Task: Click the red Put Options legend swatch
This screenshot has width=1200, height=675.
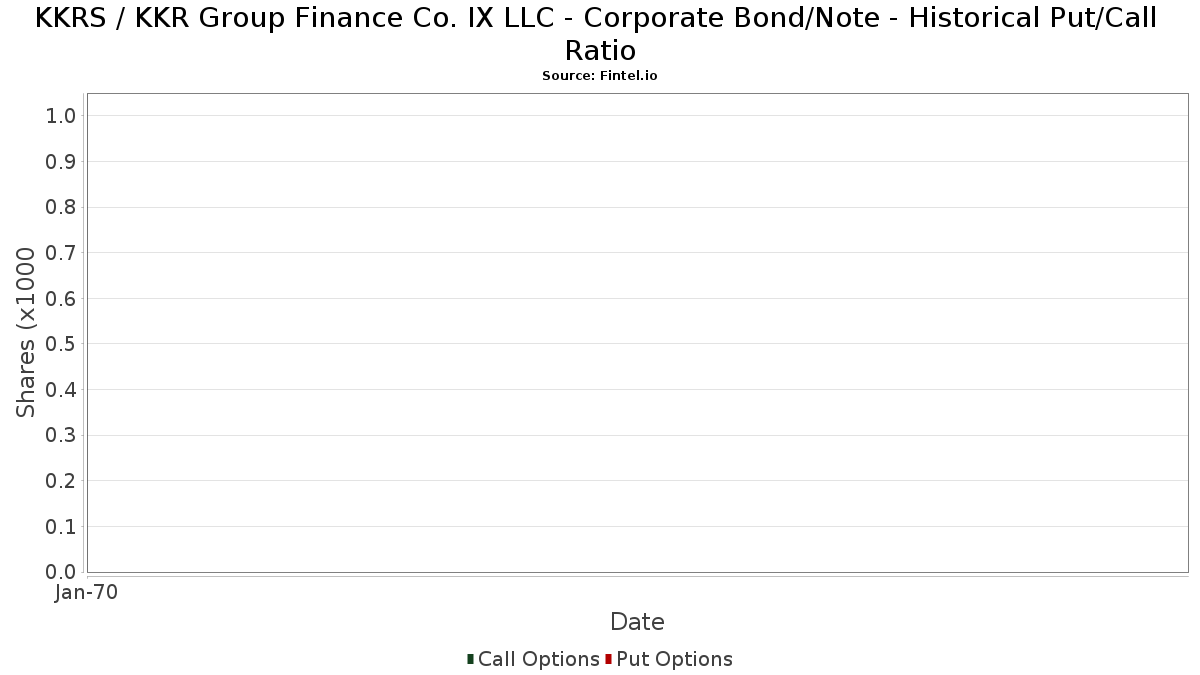Action: 608,658
